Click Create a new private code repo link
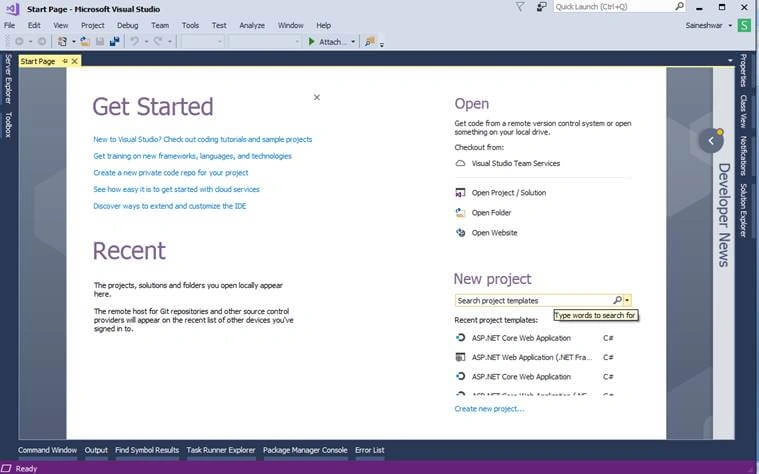The height and width of the screenshot is (474, 759). (170, 173)
